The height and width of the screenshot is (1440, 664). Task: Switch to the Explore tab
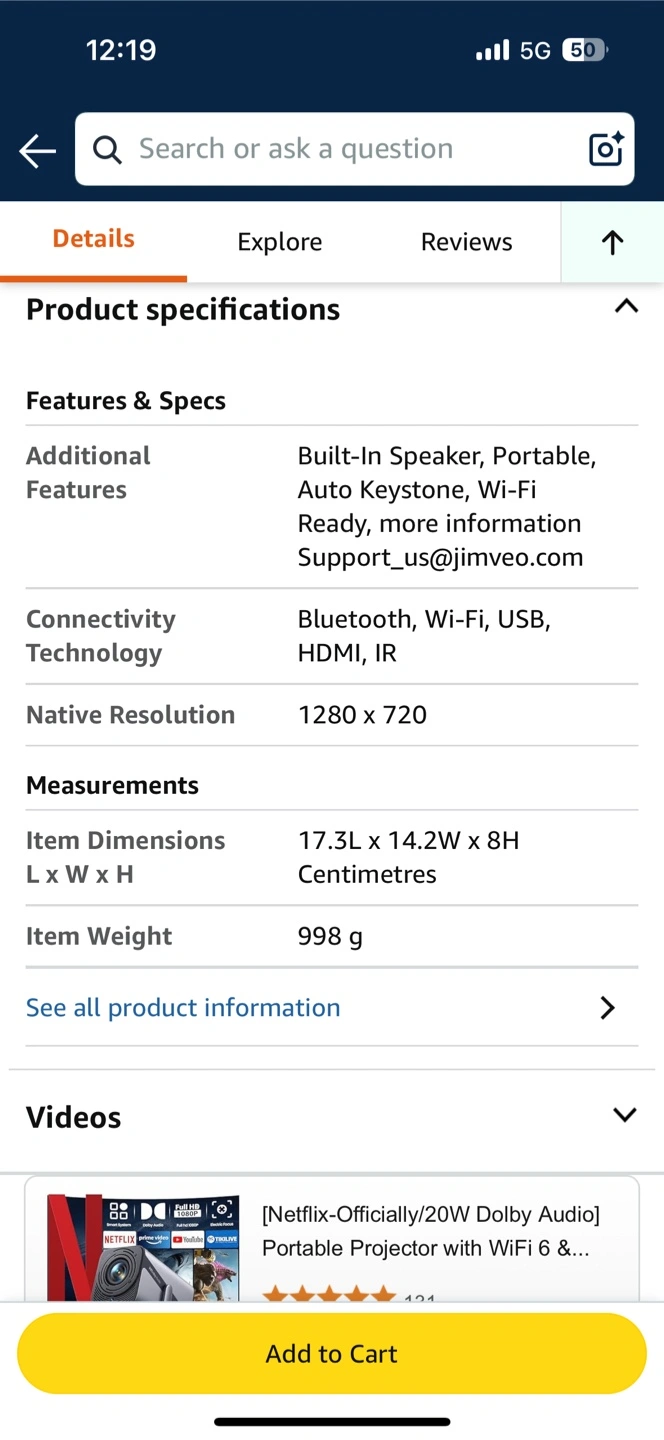[280, 242]
